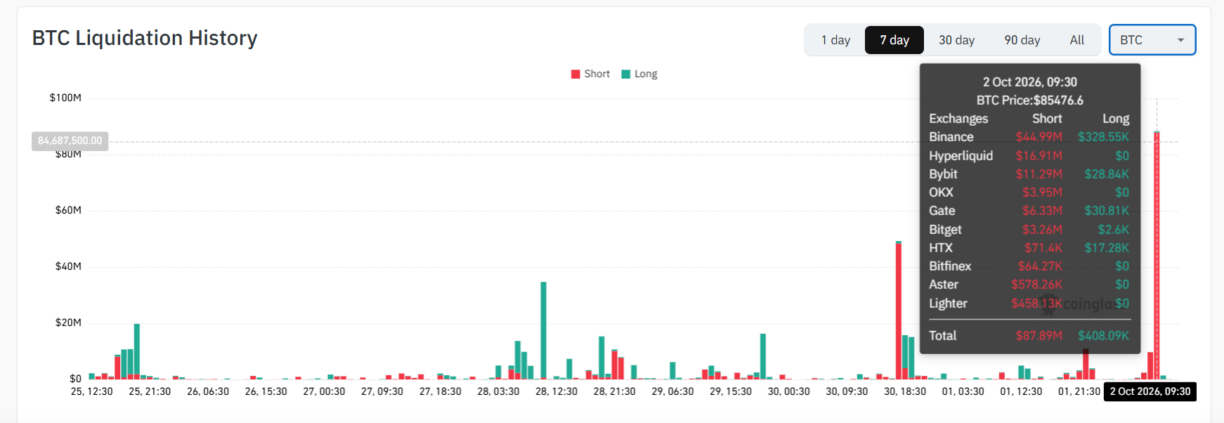
Task: Click the Bitget row in the tooltip
Action: coord(1029,229)
